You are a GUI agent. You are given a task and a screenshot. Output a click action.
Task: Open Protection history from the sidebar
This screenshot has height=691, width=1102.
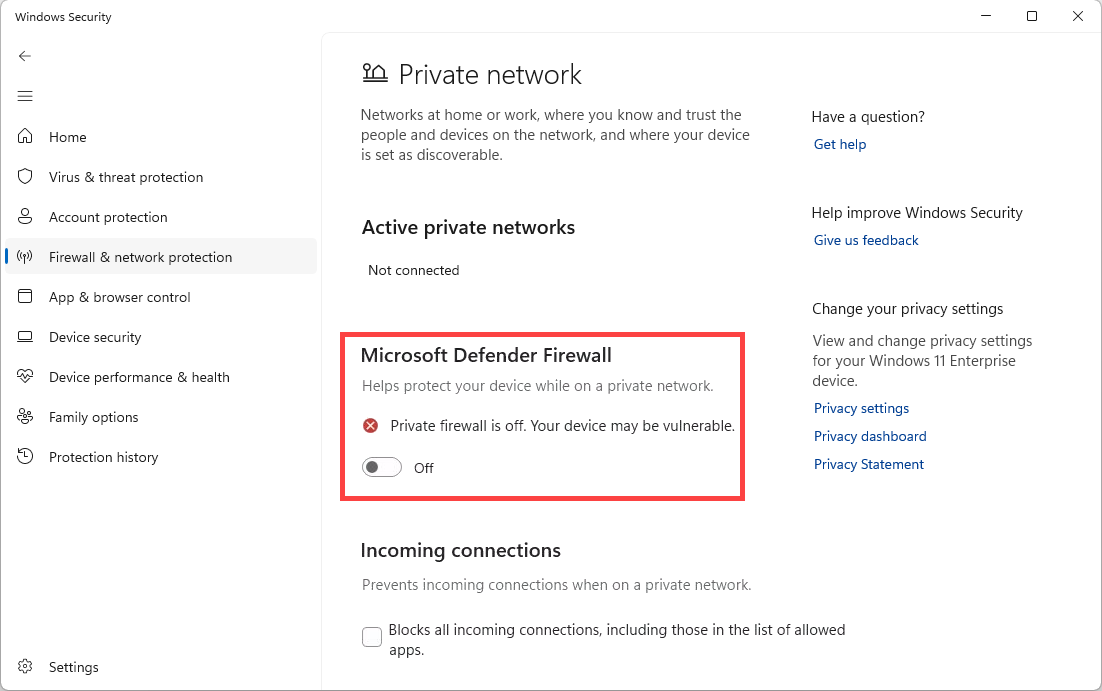point(104,457)
